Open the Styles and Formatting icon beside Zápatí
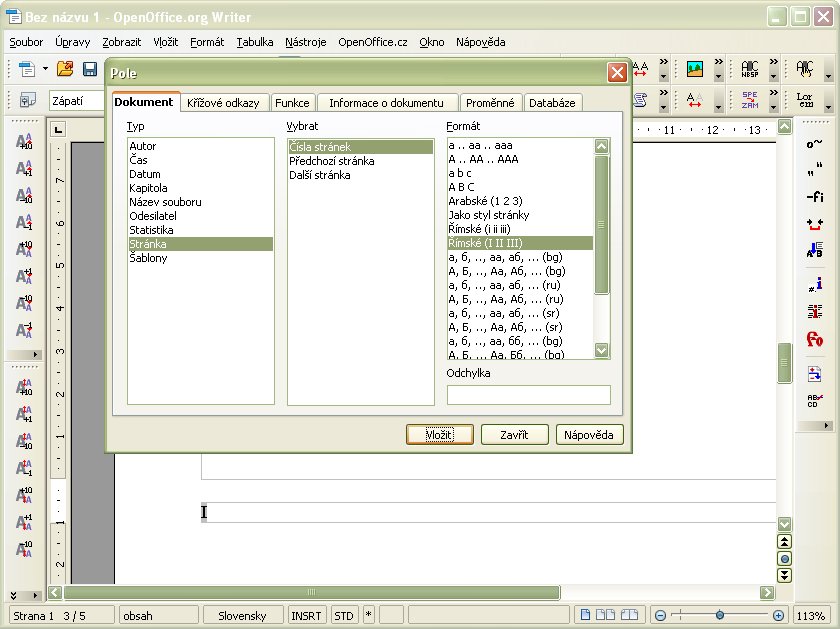The width and height of the screenshot is (840, 629). point(27,100)
